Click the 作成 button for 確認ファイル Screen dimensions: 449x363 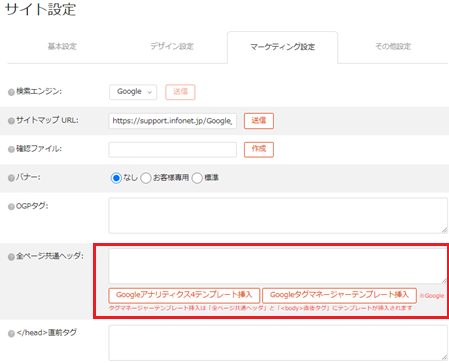tap(259, 149)
